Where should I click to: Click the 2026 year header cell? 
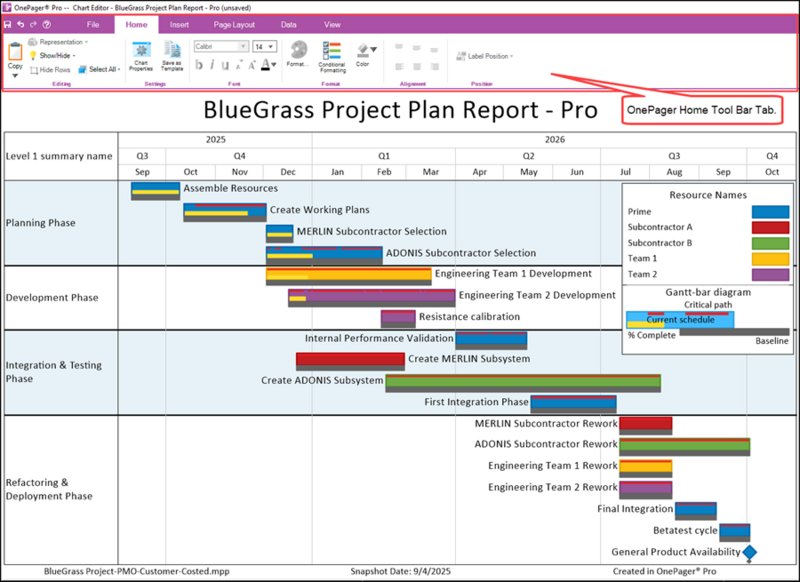pyautogui.click(x=555, y=139)
